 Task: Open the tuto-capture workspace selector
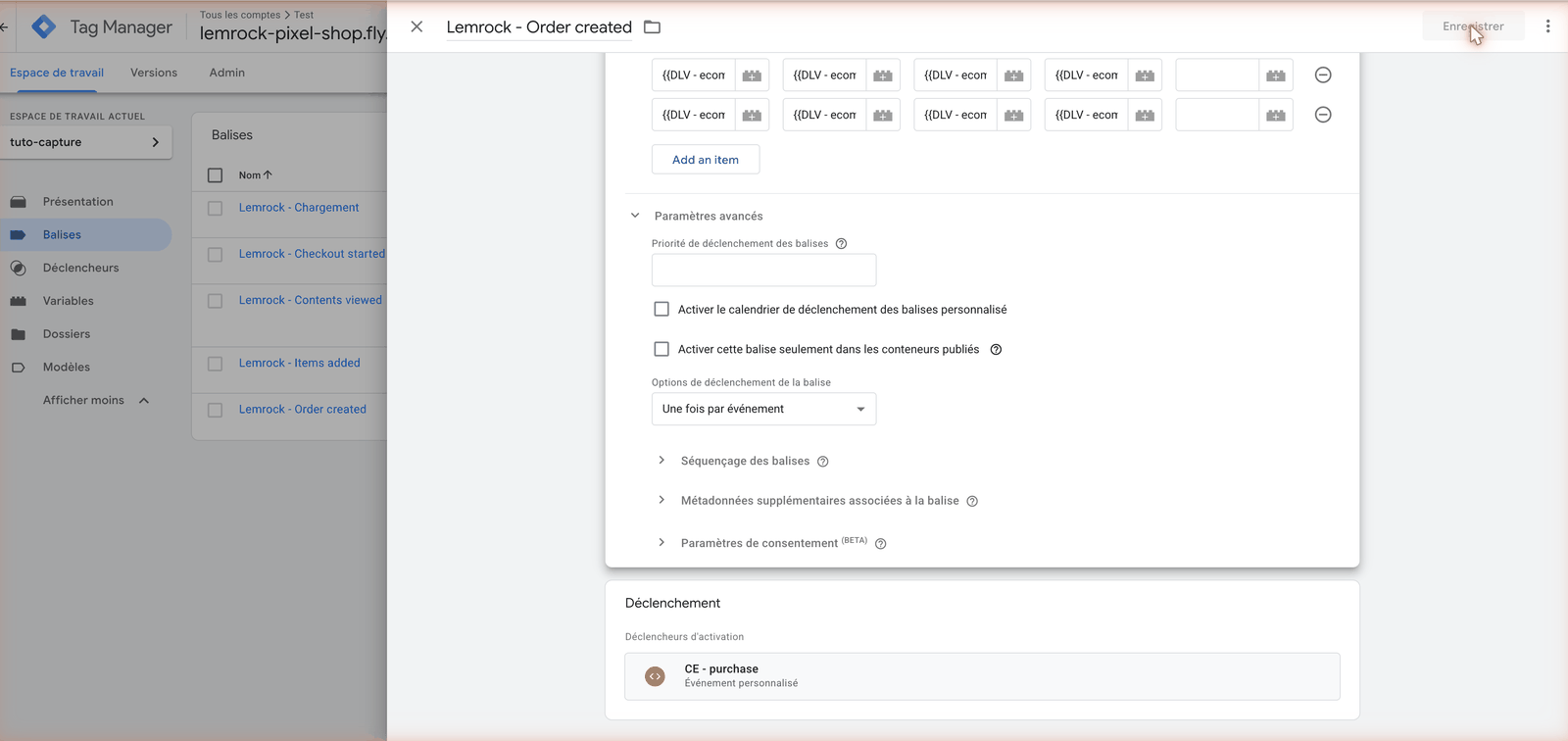(85, 142)
